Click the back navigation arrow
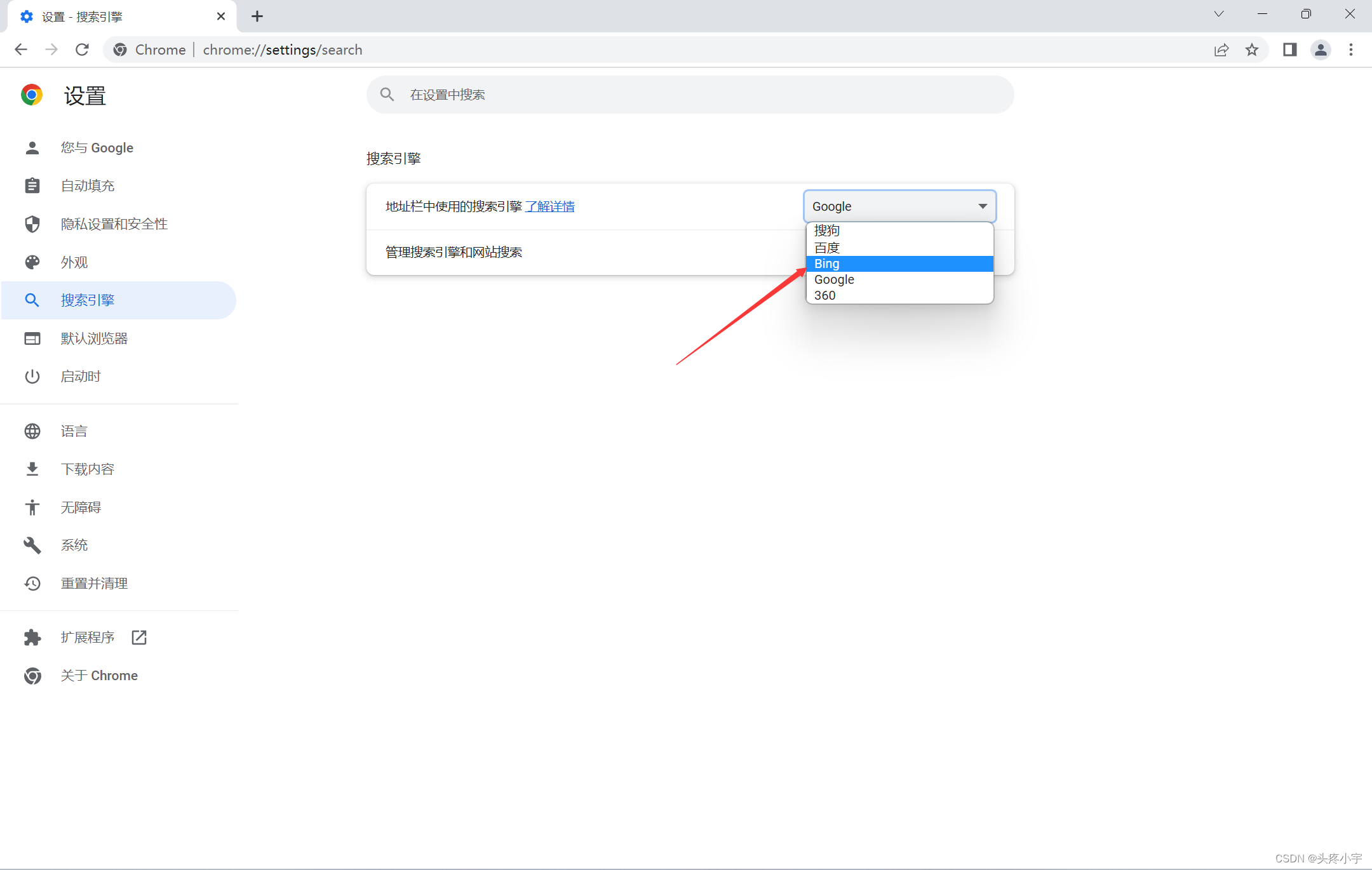This screenshot has height=870, width=1372. tap(21, 50)
